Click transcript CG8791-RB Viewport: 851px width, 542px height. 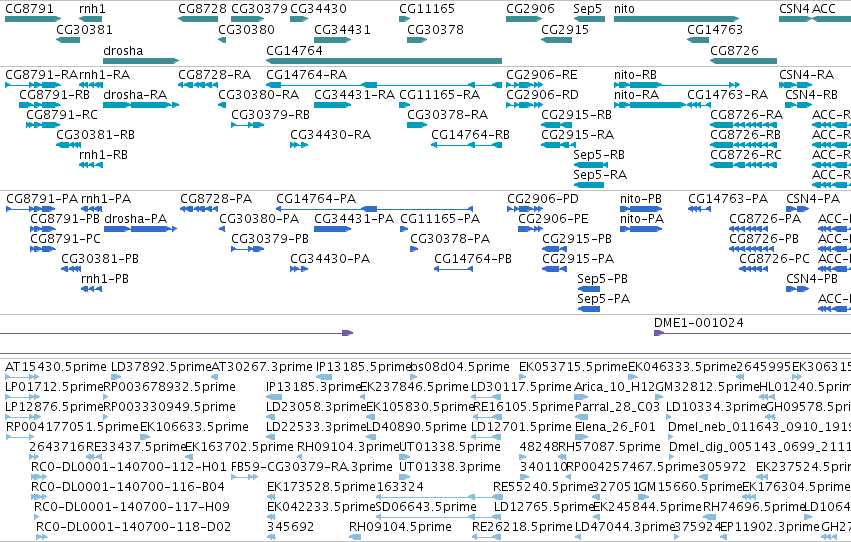pos(54,95)
